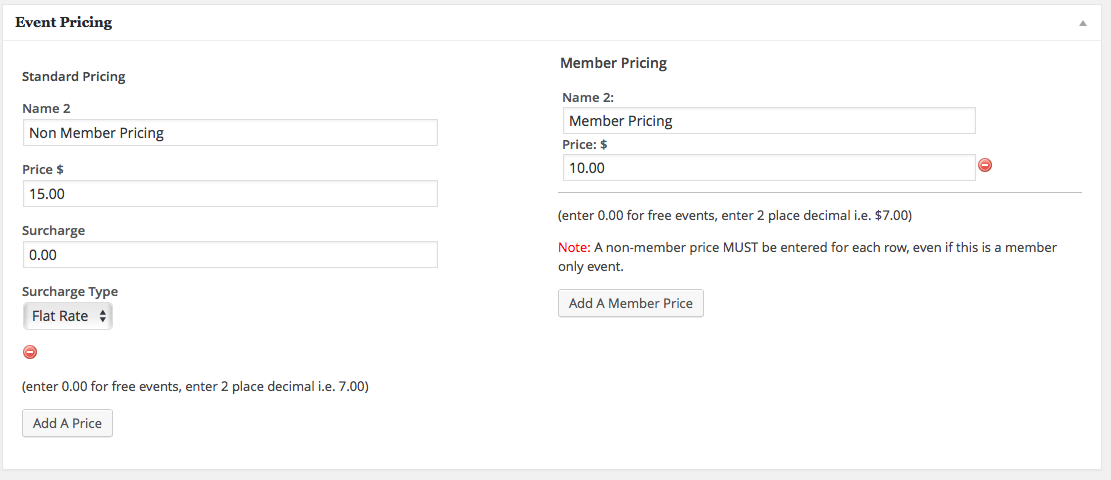Click the Standard Pricing section heading

(x=74, y=77)
